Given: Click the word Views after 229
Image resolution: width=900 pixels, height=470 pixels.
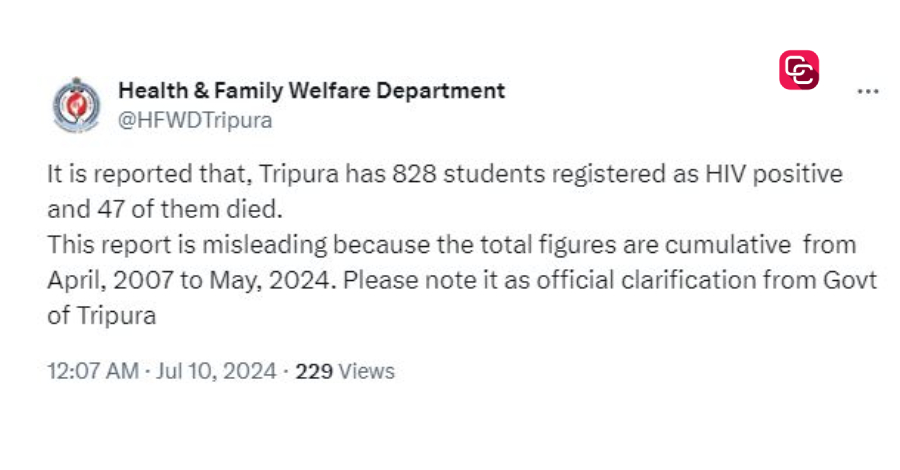Looking at the screenshot, I should coord(366,371).
